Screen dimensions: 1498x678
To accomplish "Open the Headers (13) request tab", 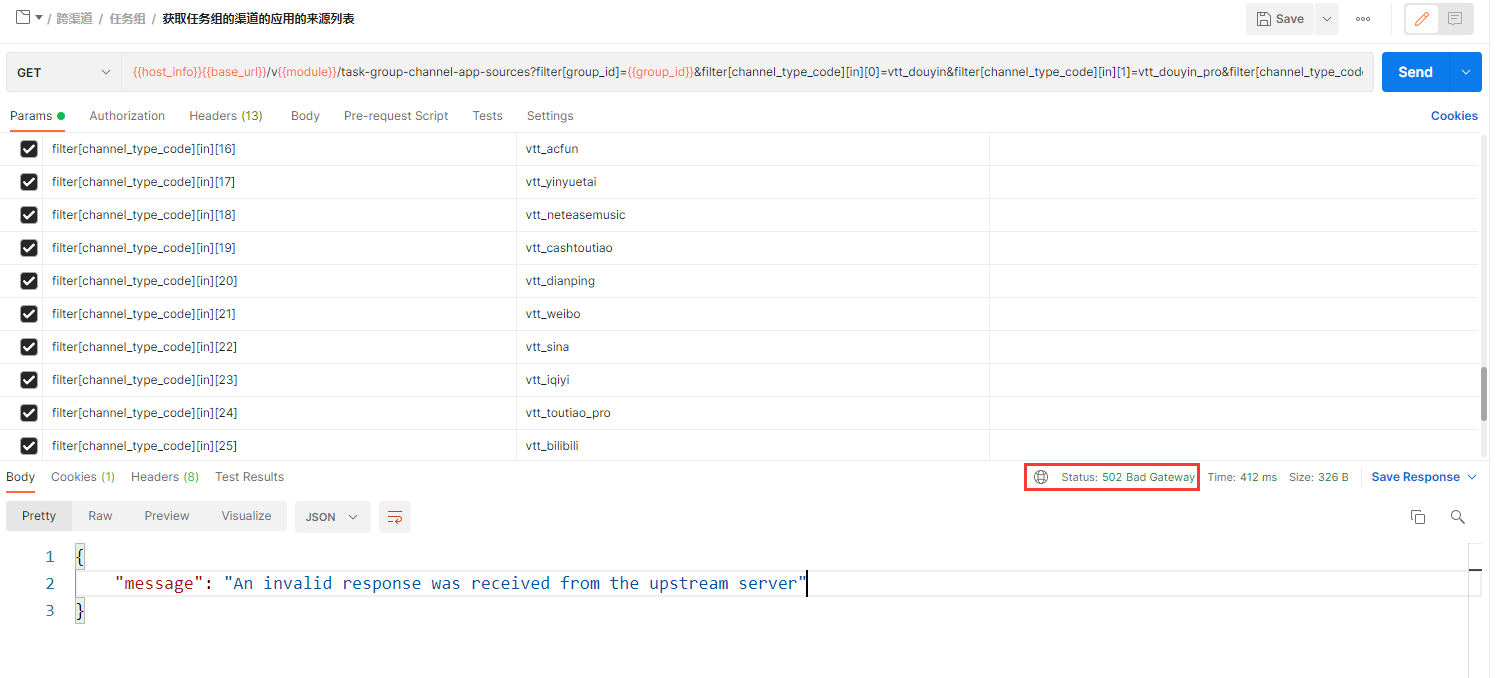I will 226,116.
